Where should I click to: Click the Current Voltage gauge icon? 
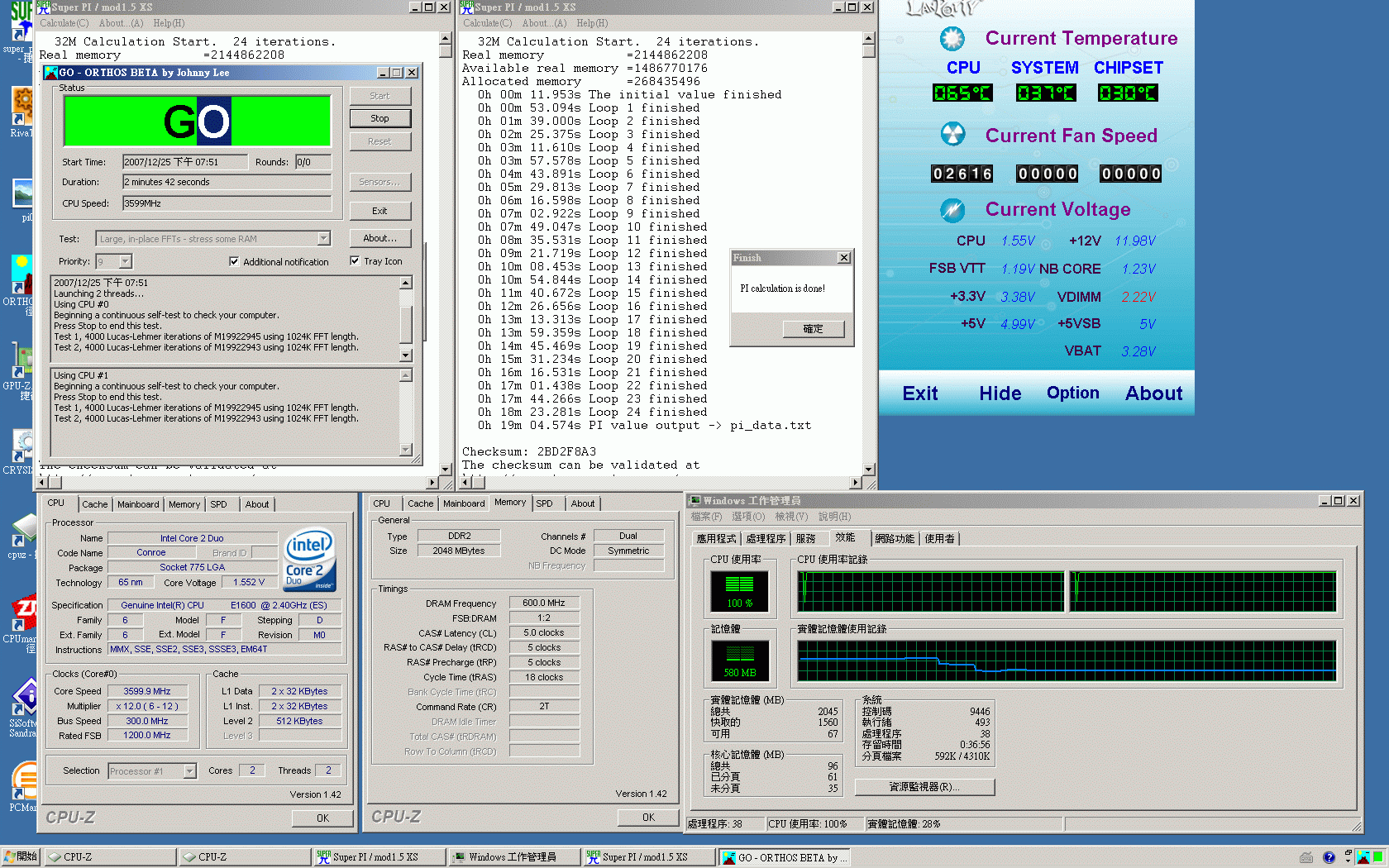pyautogui.click(x=952, y=210)
